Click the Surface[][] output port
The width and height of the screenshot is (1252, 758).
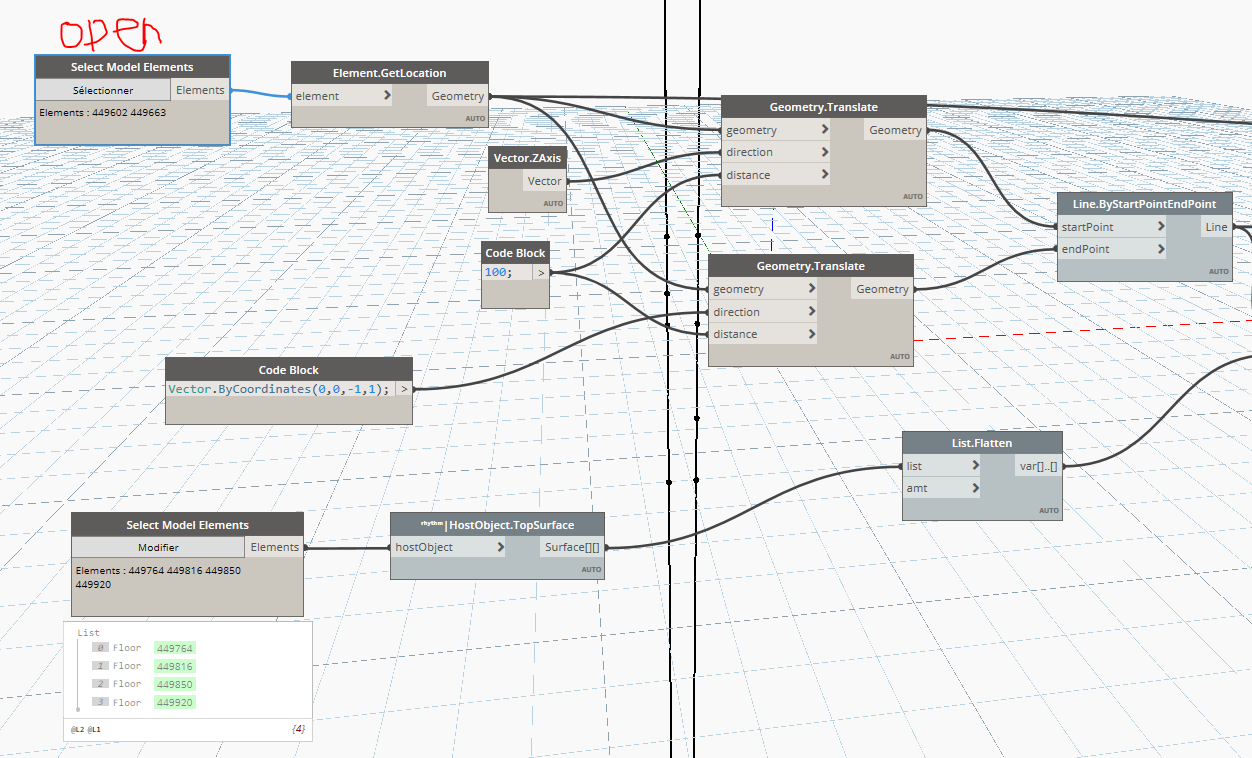pyautogui.click(x=572, y=547)
